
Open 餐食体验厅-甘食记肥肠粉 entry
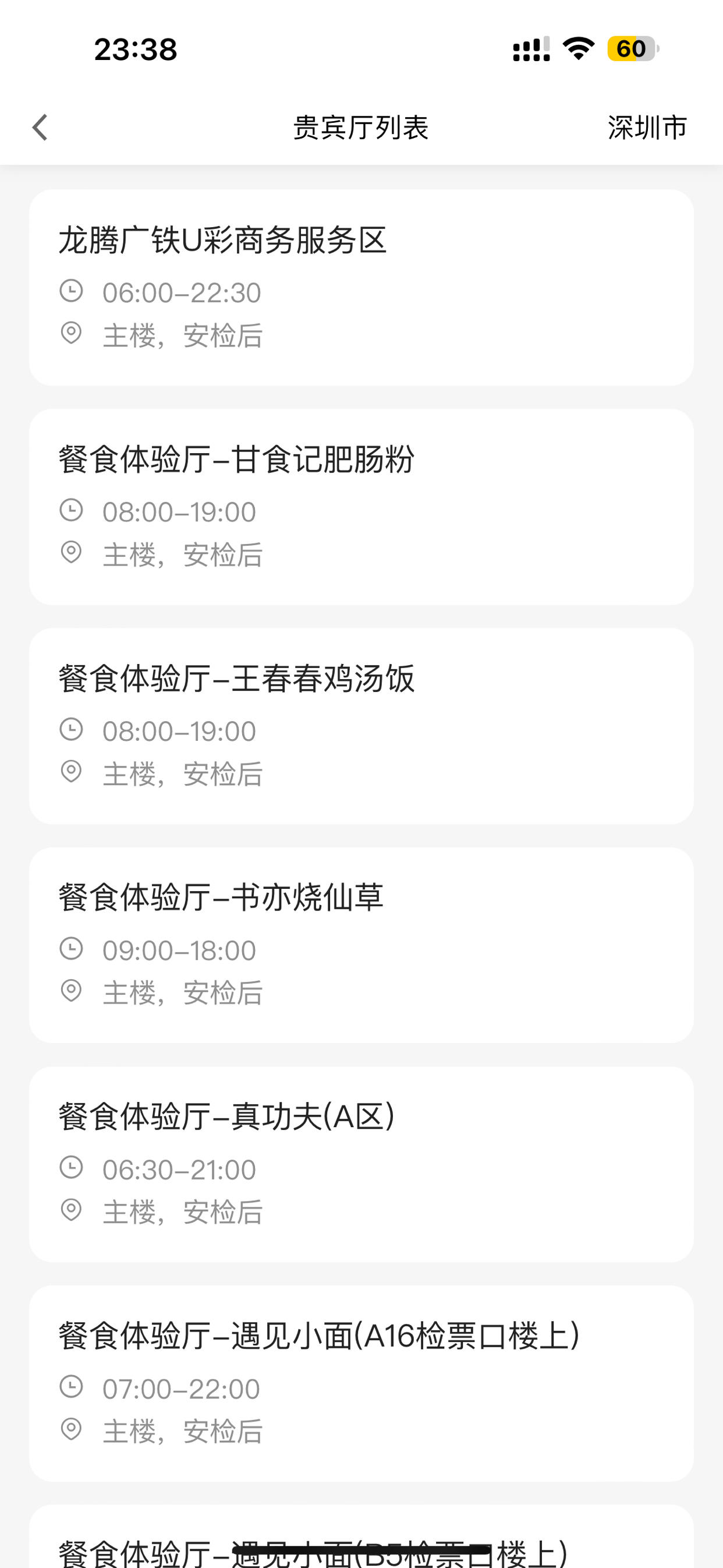(x=361, y=506)
